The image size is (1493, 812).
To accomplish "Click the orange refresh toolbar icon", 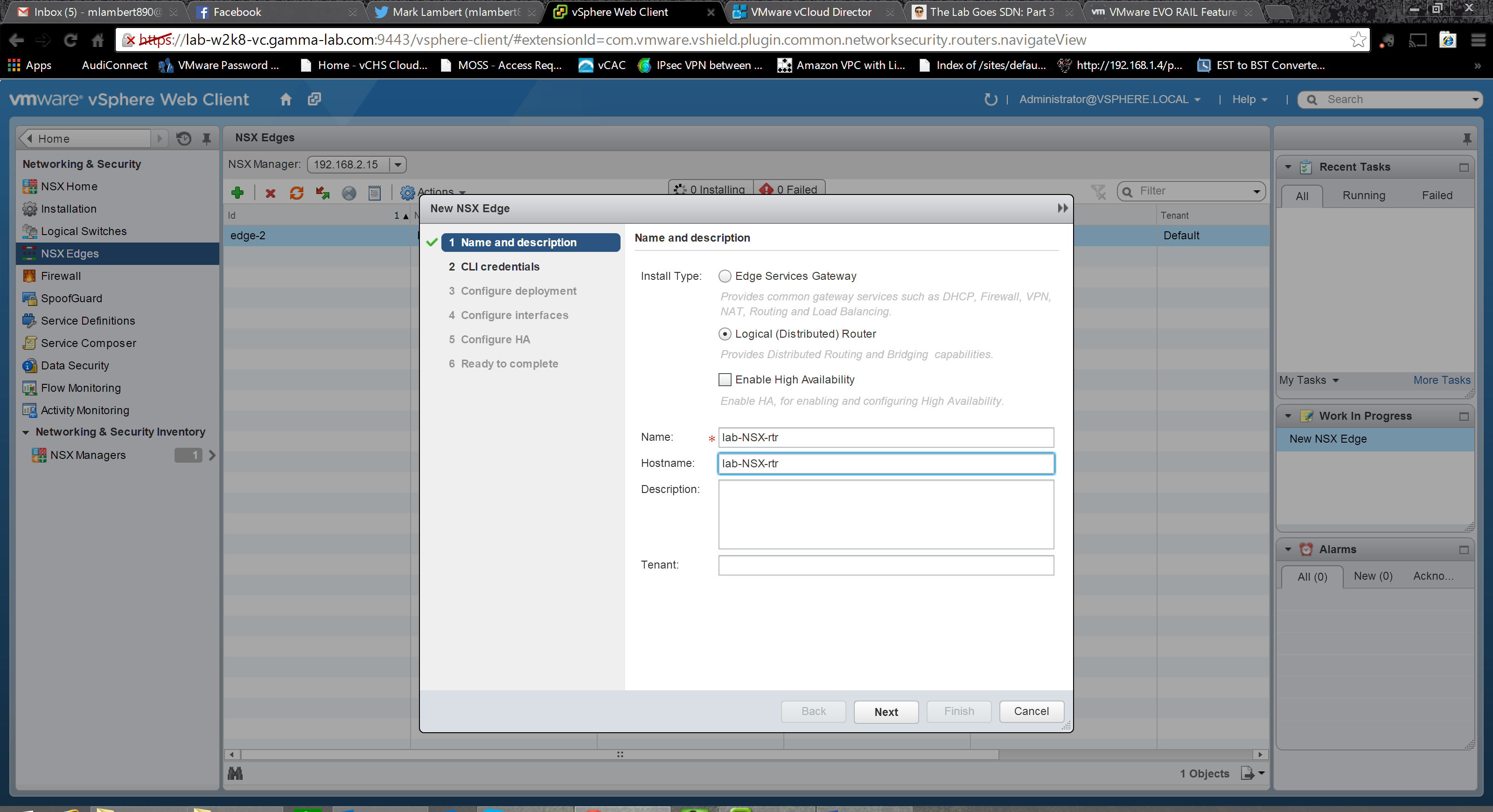I will [x=296, y=193].
